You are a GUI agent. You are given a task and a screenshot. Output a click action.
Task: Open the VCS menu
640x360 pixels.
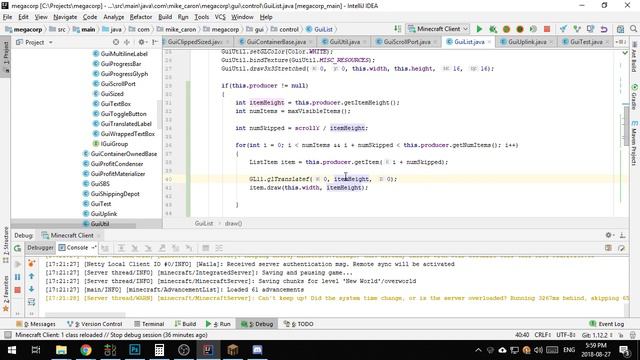[220, 17]
